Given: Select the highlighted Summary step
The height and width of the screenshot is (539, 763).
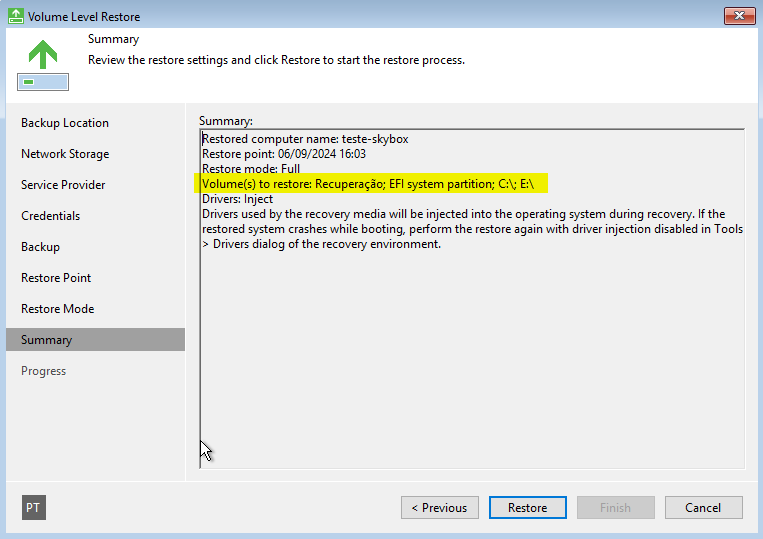Looking at the screenshot, I should point(95,340).
